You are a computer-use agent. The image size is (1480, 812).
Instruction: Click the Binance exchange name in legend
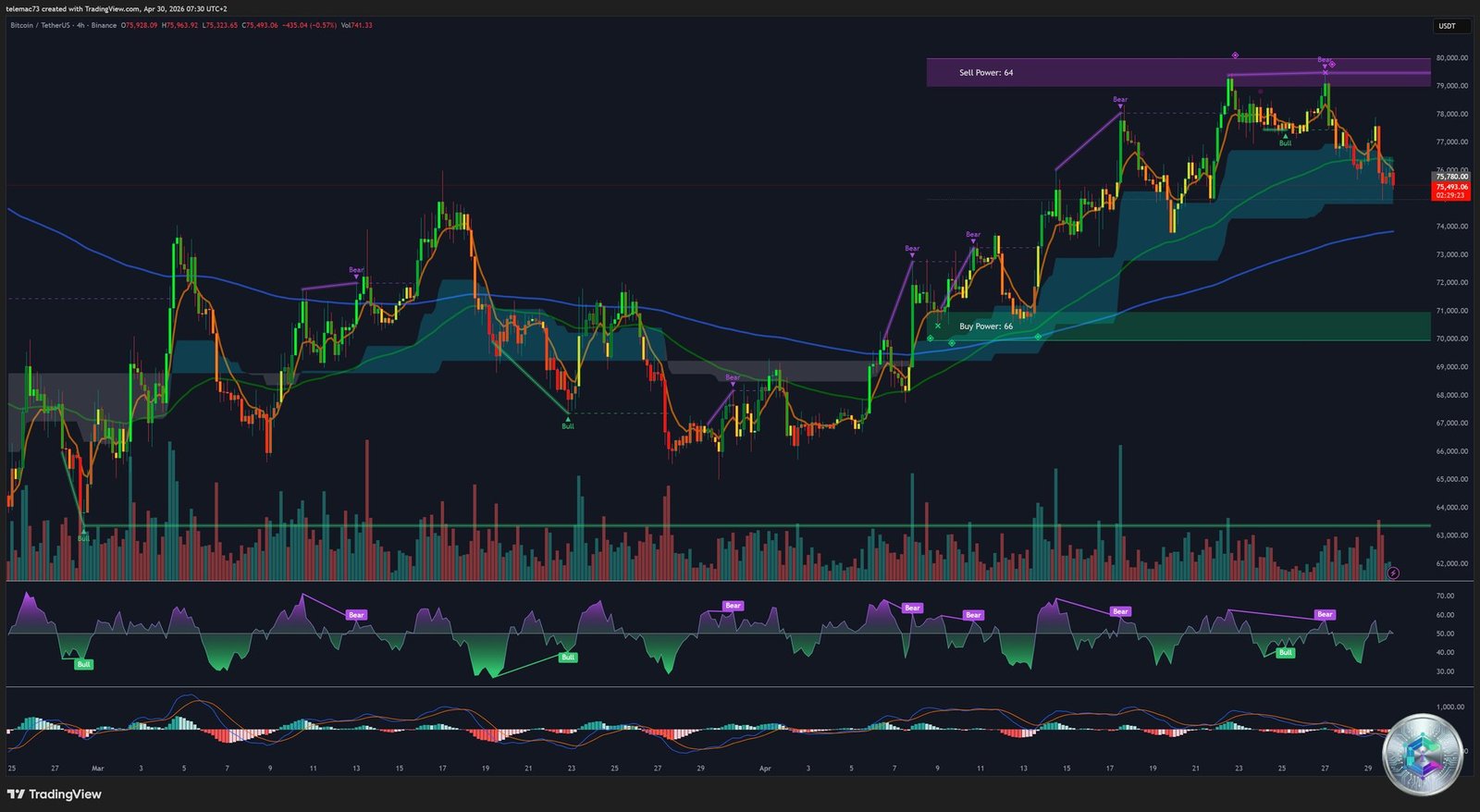pos(104,26)
